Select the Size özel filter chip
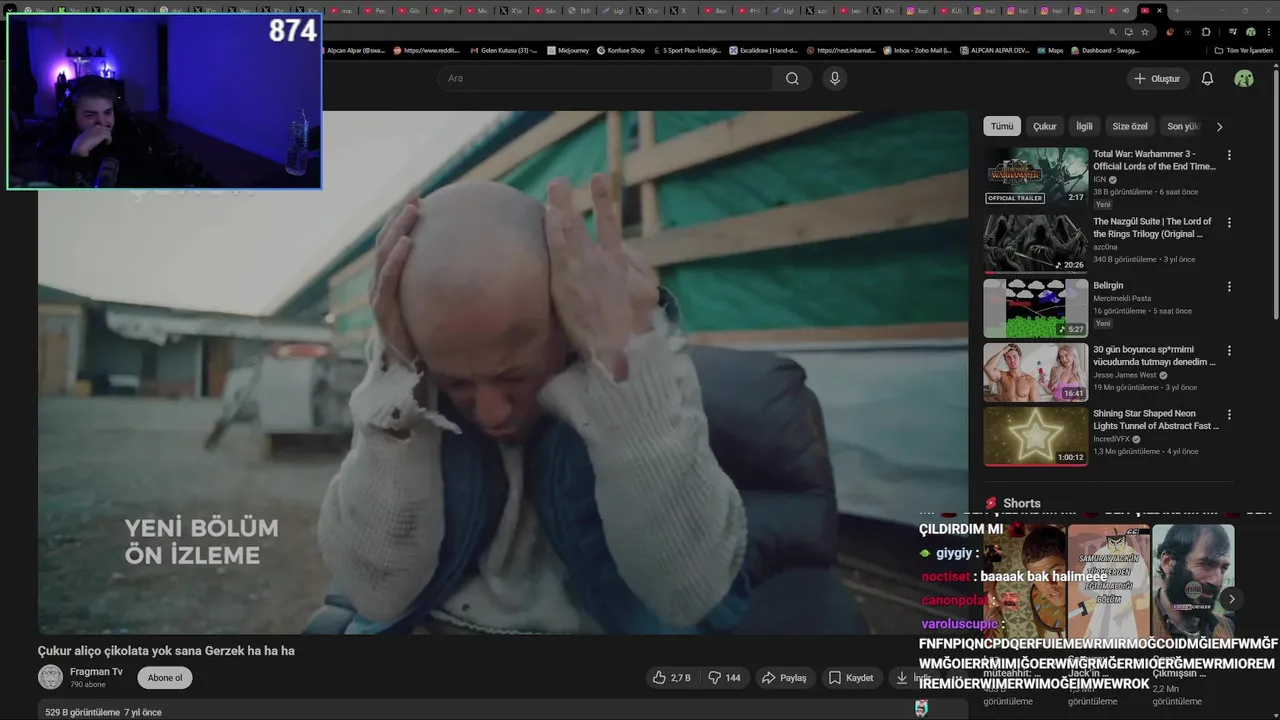This screenshot has height=720, width=1280. (1130, 126)
